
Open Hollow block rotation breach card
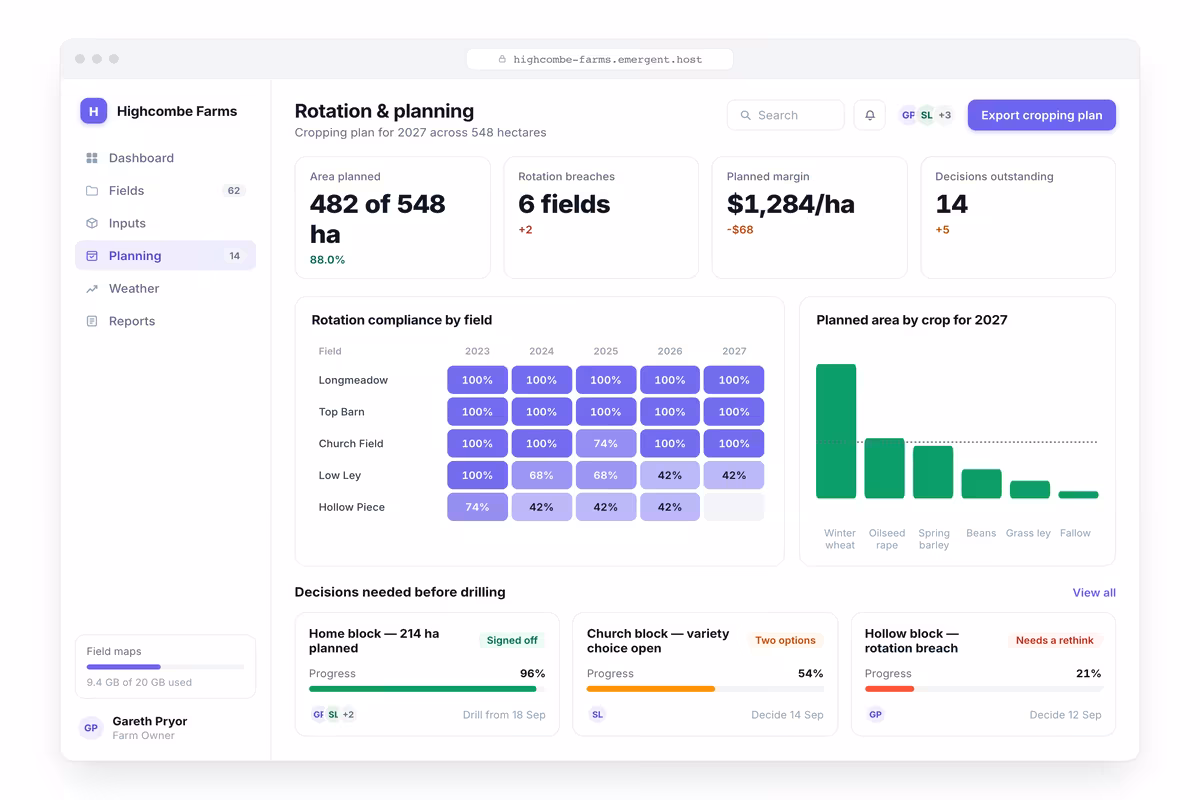983,674
